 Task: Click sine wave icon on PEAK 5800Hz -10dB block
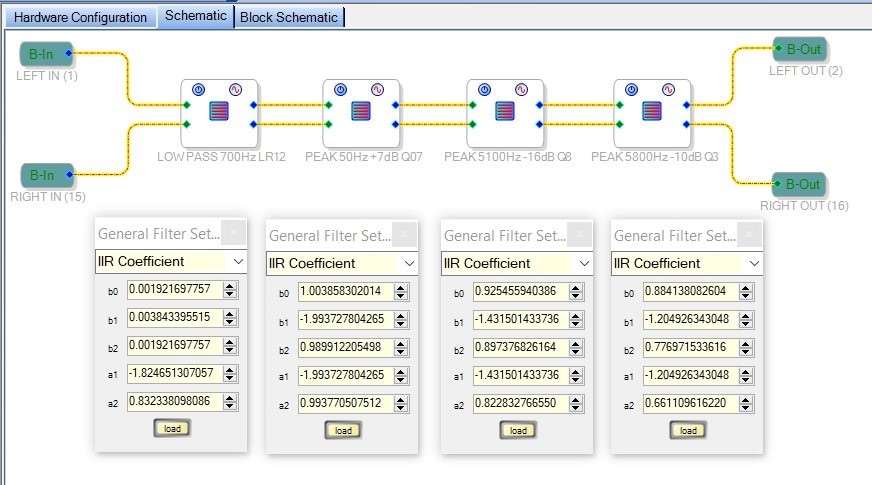coord(668,90)
